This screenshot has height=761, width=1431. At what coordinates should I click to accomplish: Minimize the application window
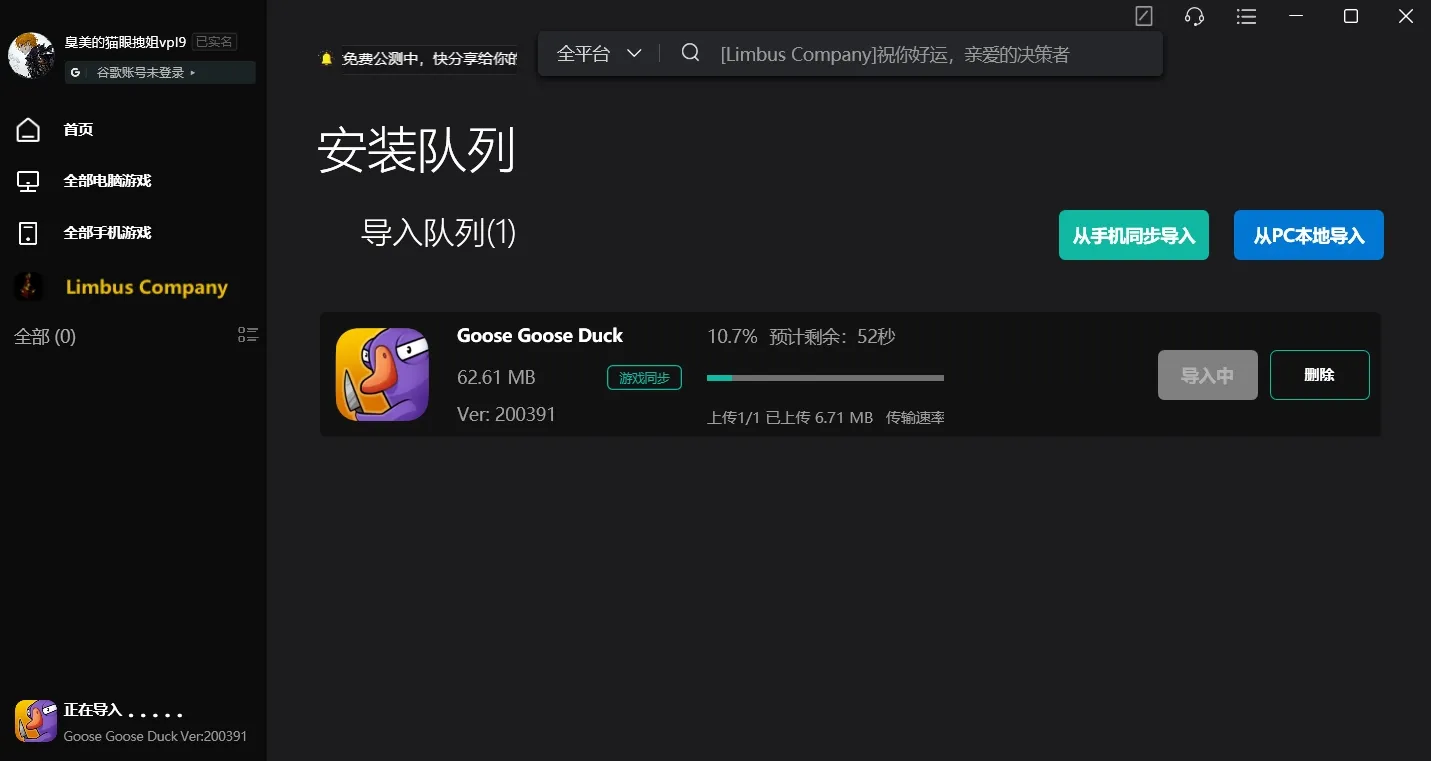[1297, 16]
